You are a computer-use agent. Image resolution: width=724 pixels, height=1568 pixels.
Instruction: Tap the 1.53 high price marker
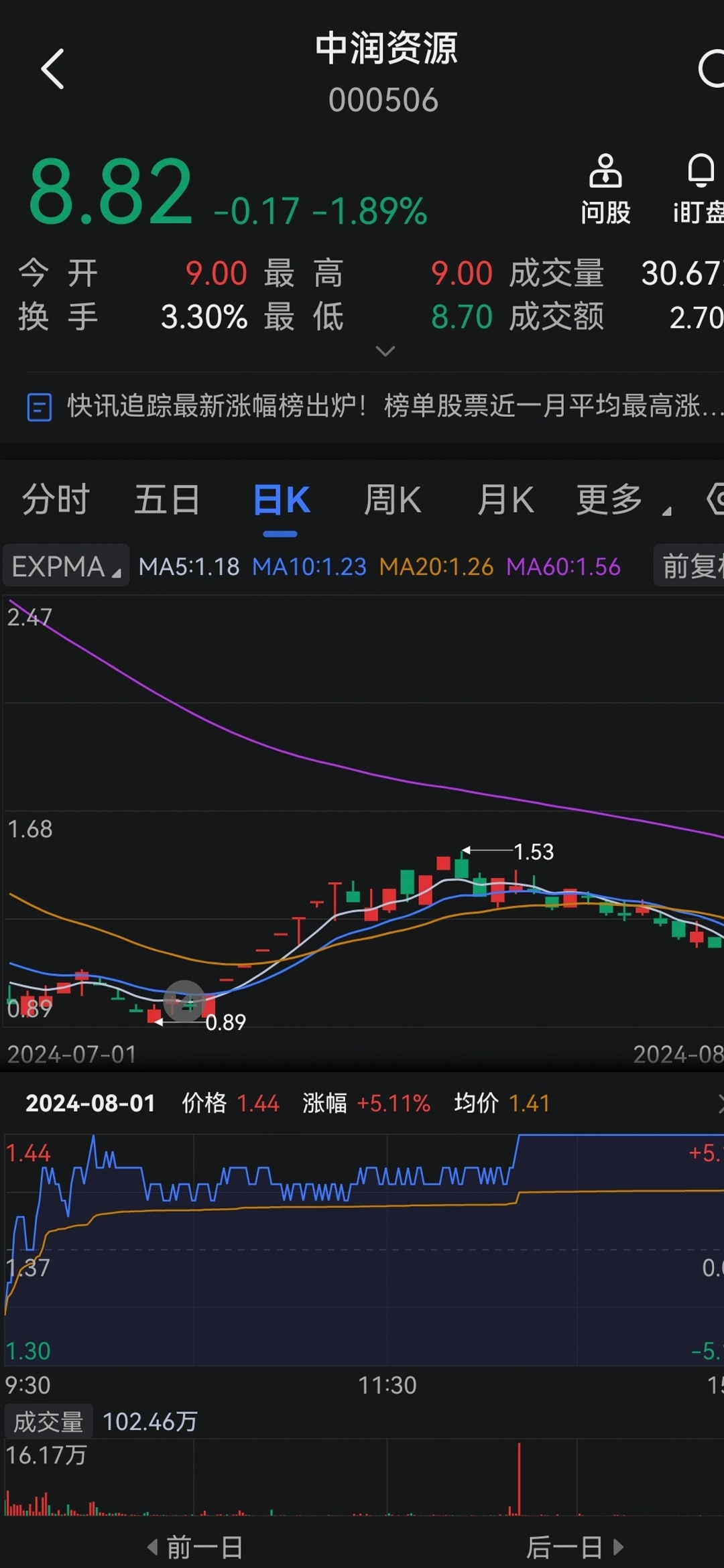(x=534, y=852)
